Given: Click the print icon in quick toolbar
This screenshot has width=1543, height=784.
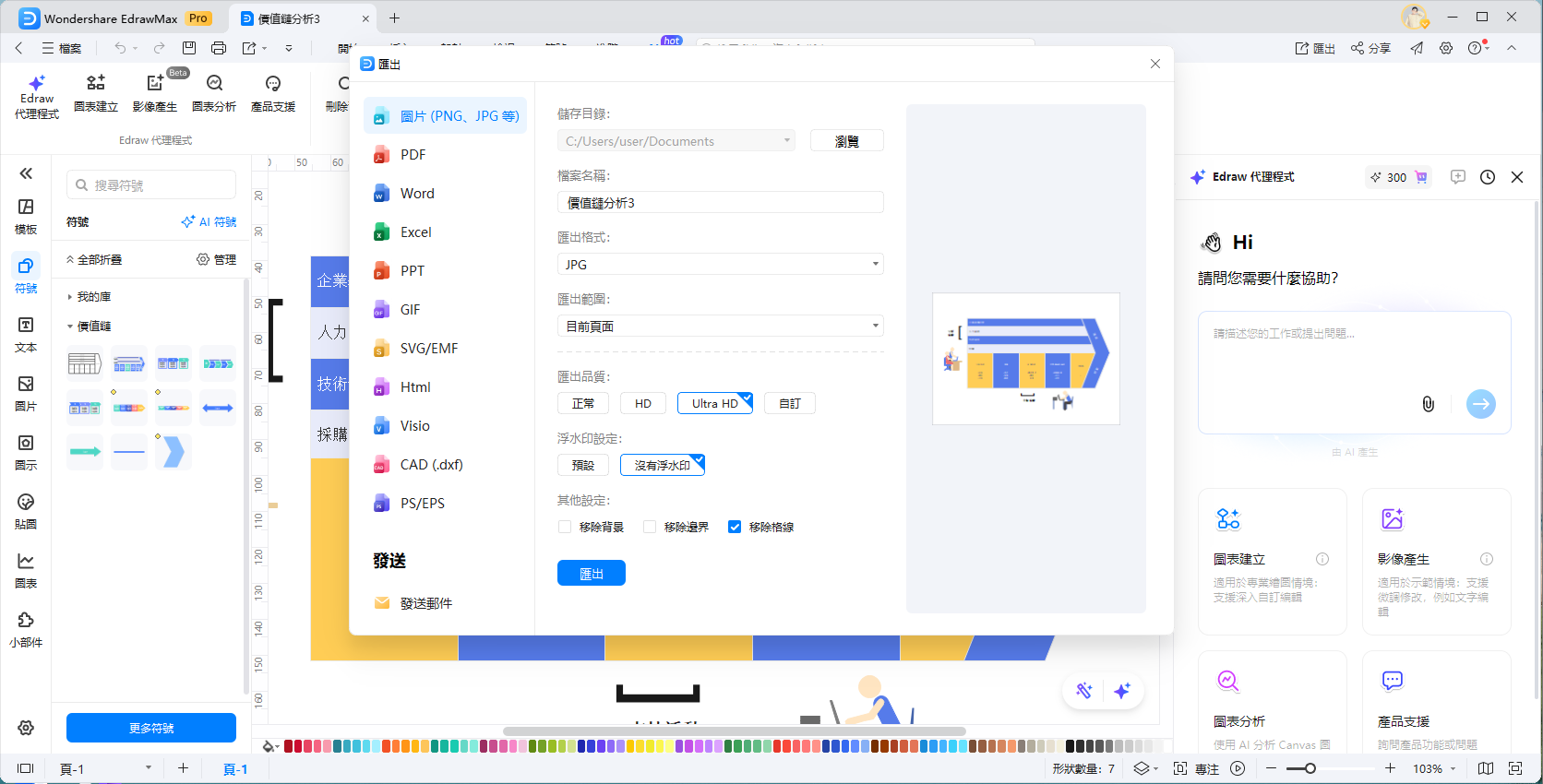Looking at the screenshot, I should [x=219, y=48].
